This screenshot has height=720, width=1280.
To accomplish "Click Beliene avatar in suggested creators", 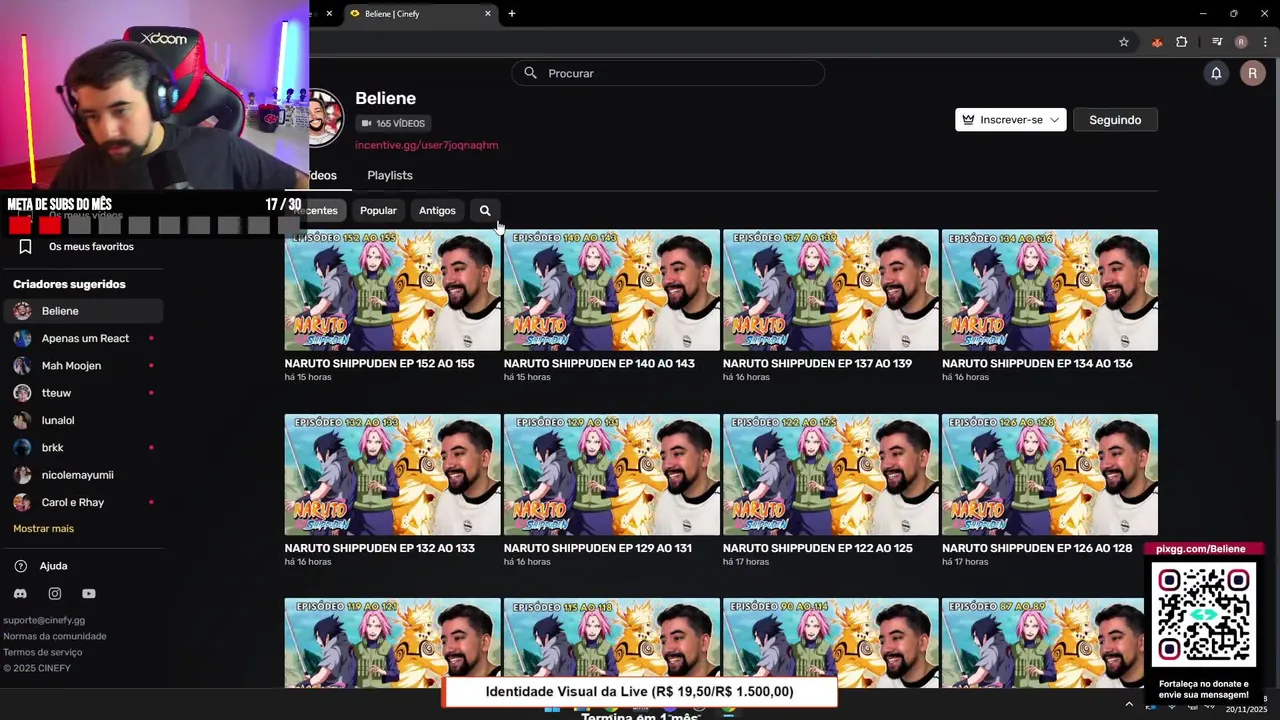I will click(x=22, y=311).
